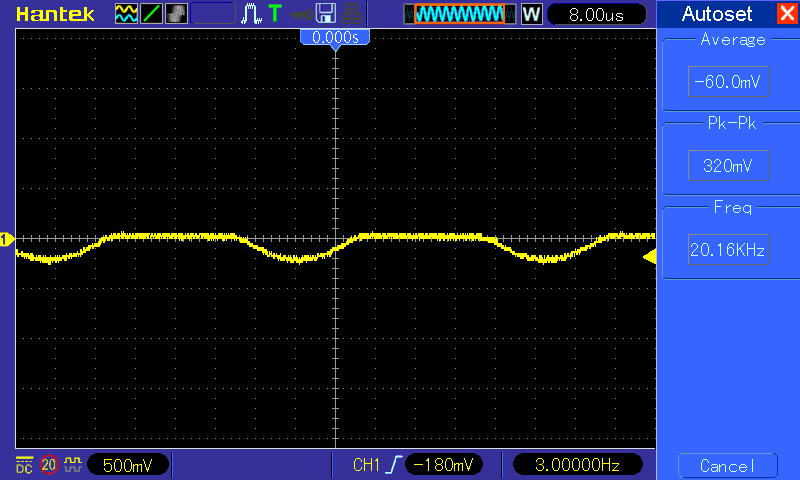This screenshot has height=480, width=800.
Task: Click the pulse trigger icon
Action: [251, 14]
